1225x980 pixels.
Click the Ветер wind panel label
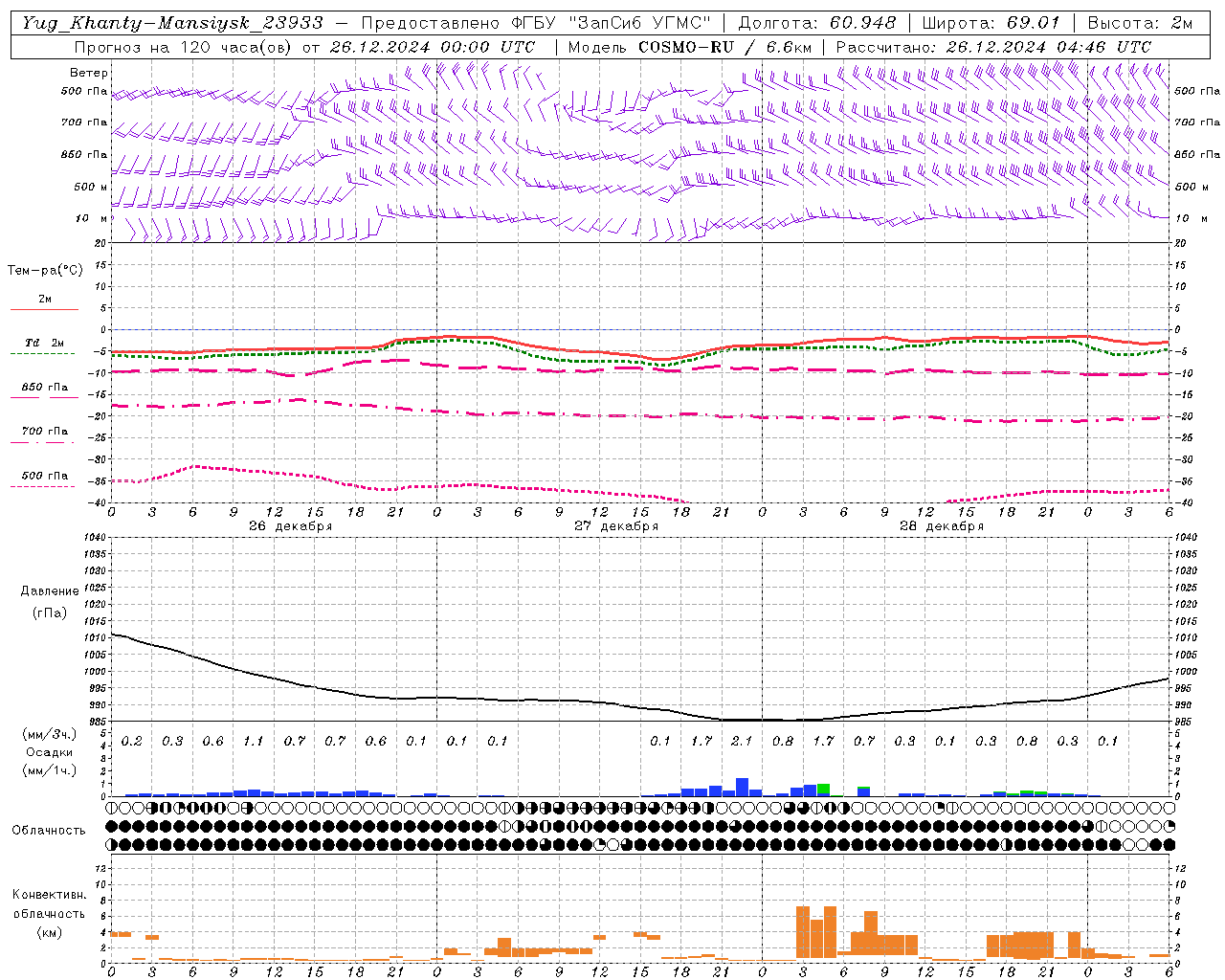pos(89,73)
